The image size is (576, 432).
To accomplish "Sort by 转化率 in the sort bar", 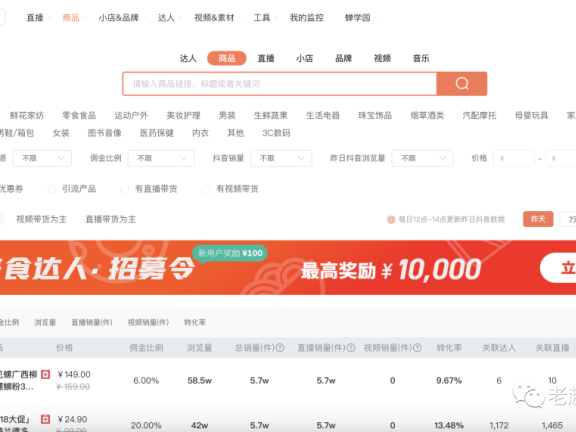I will (x=195, y=322).
